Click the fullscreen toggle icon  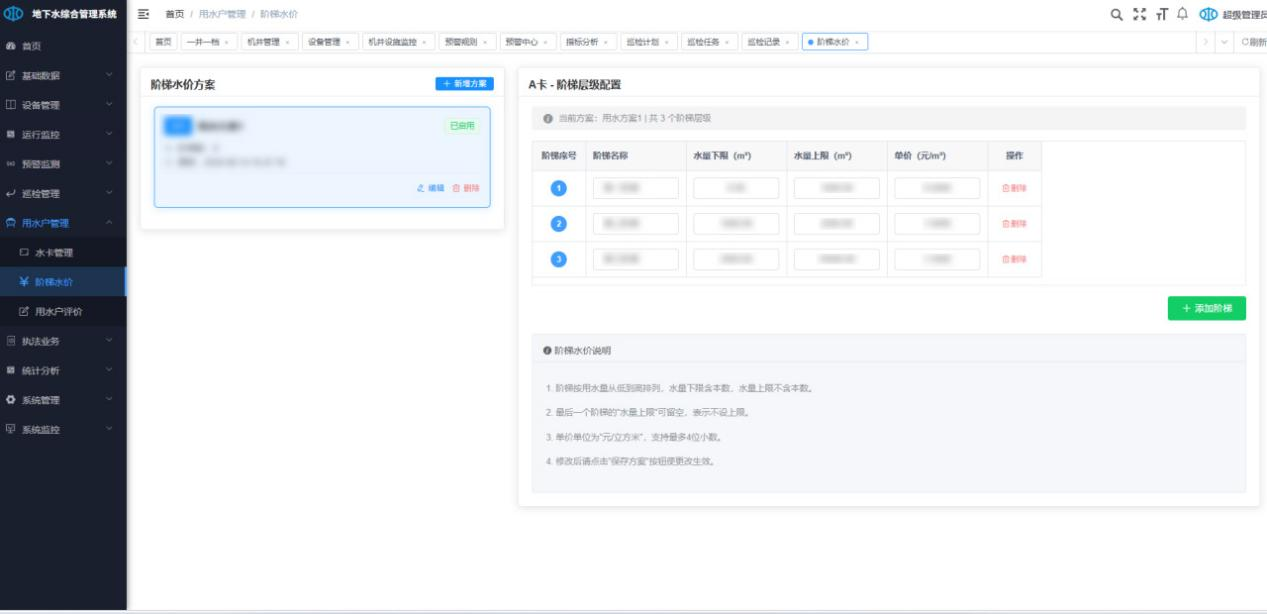coord(1139,14)
